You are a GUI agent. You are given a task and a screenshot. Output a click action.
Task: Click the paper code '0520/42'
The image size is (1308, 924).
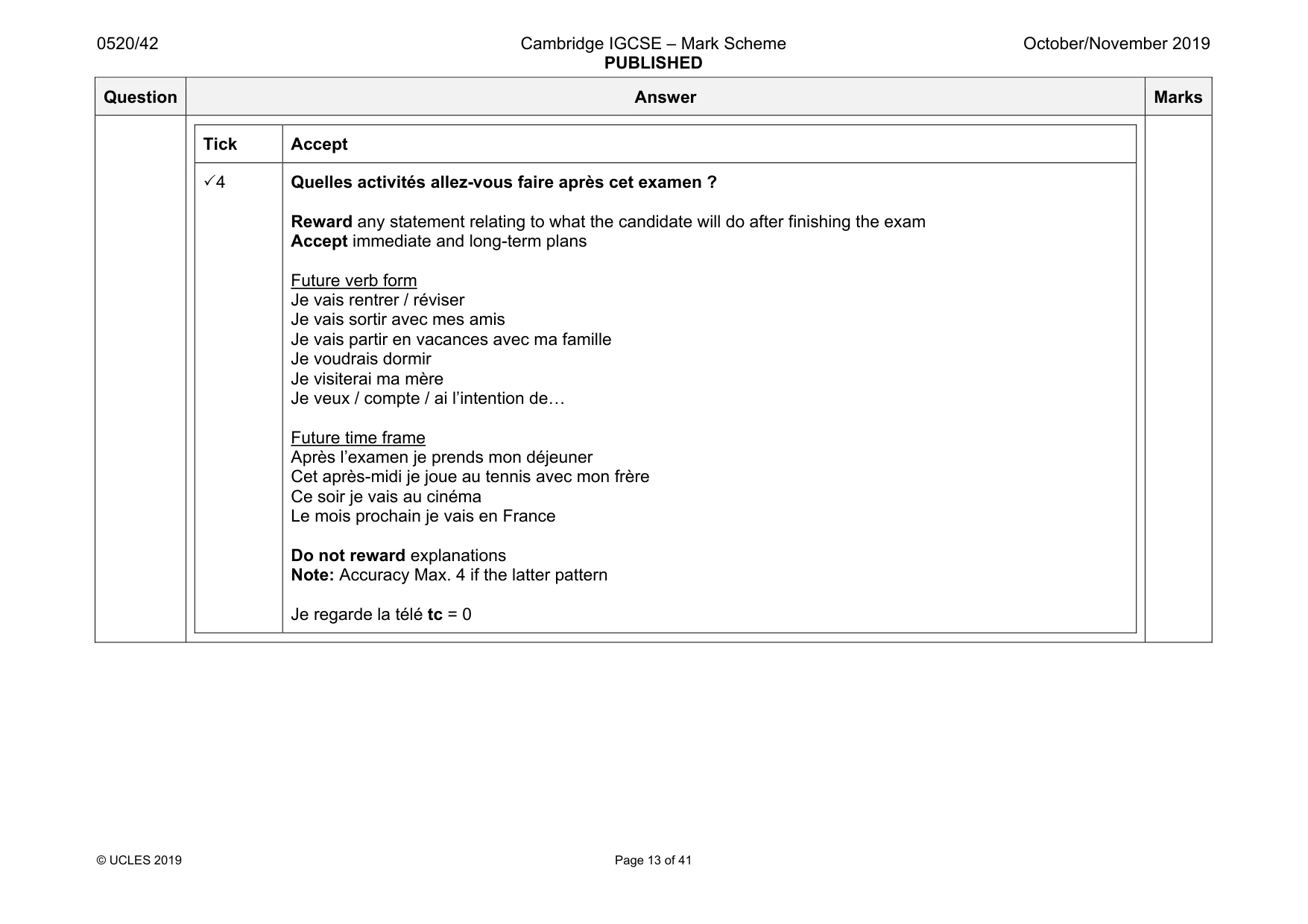127,44
